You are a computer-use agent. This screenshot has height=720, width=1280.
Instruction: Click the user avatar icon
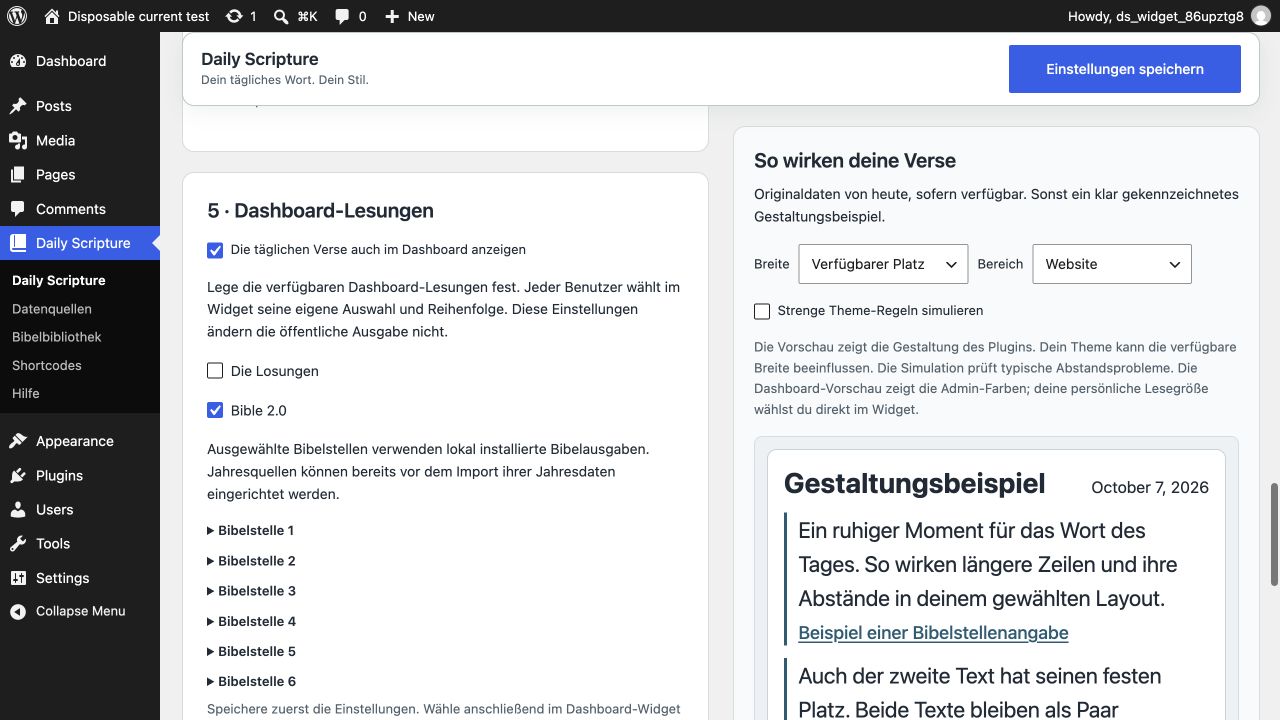click(x=1260, y=16)
